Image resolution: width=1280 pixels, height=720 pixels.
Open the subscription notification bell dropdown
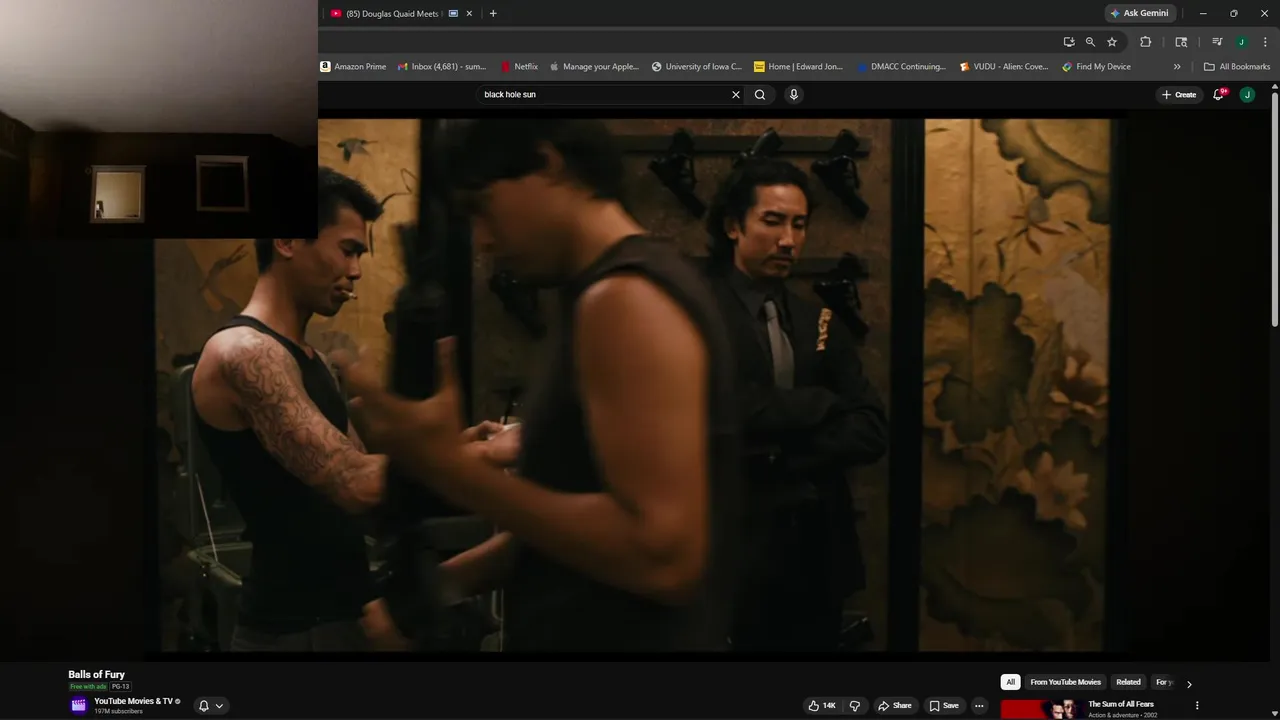tap(211, 706)
